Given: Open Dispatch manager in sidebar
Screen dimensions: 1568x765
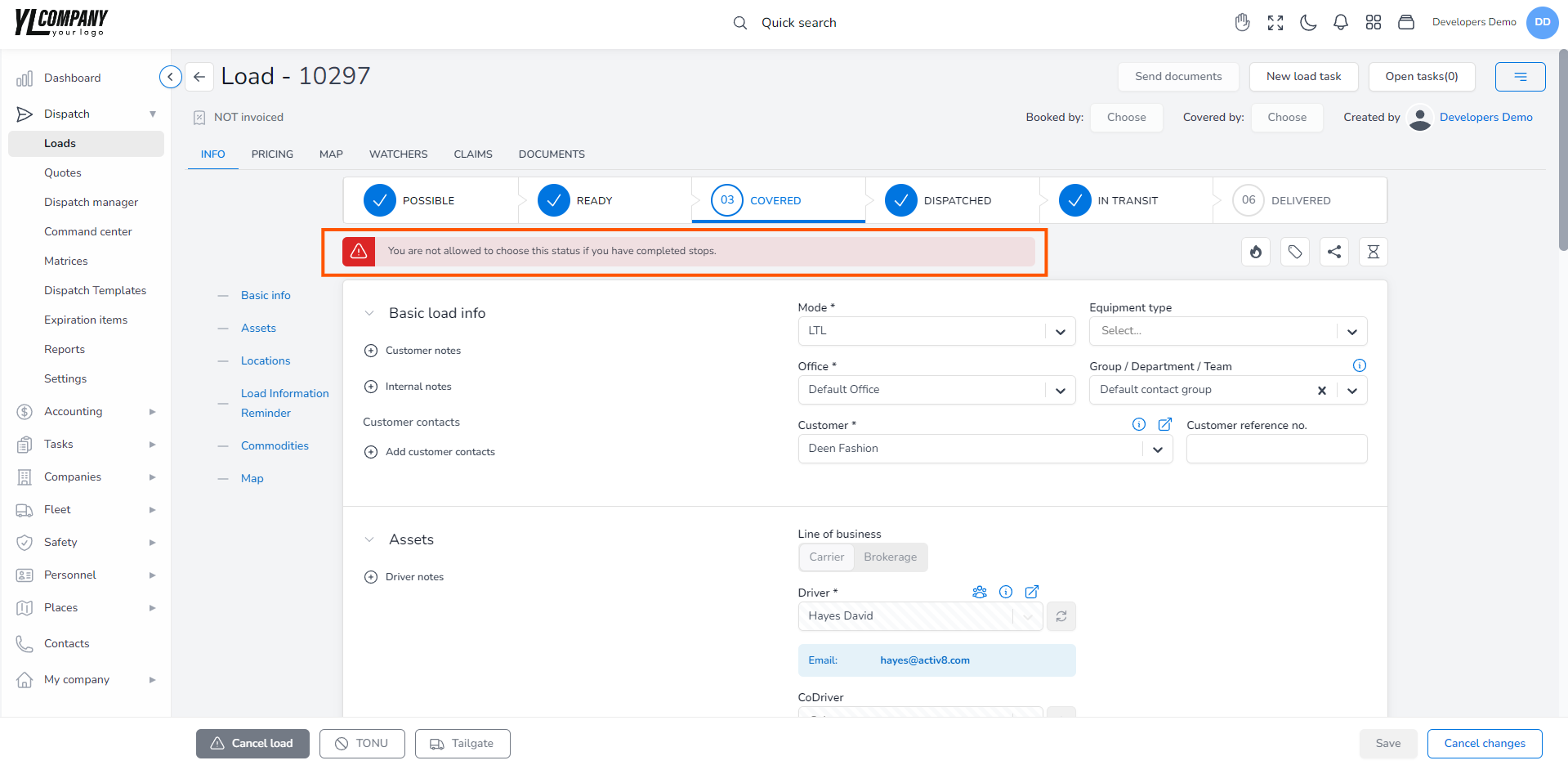Looking at the screenshot, I should pyautogui.click(x=91, y=203).
